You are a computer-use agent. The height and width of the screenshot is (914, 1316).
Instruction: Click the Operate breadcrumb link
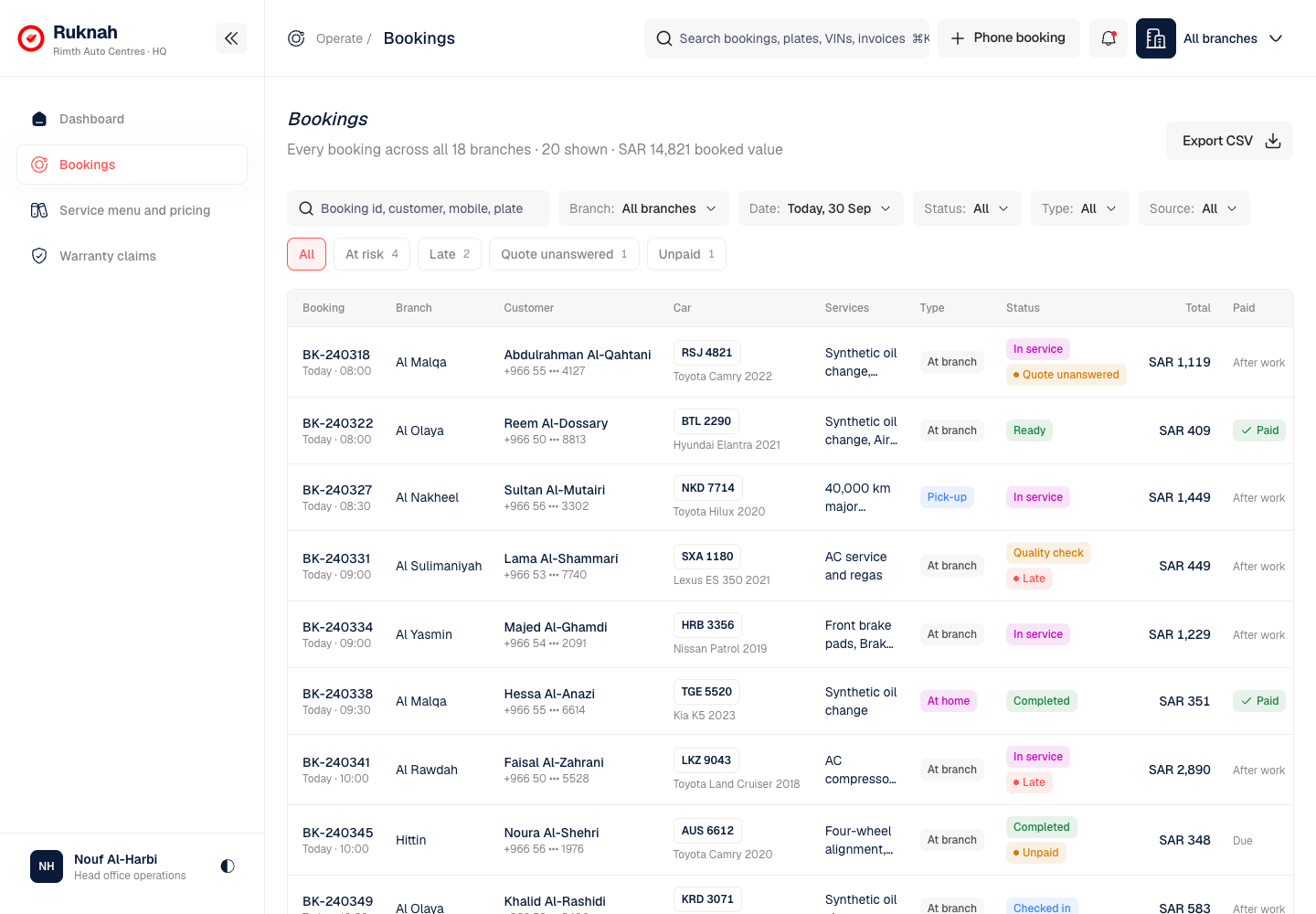tap(339, 38)
